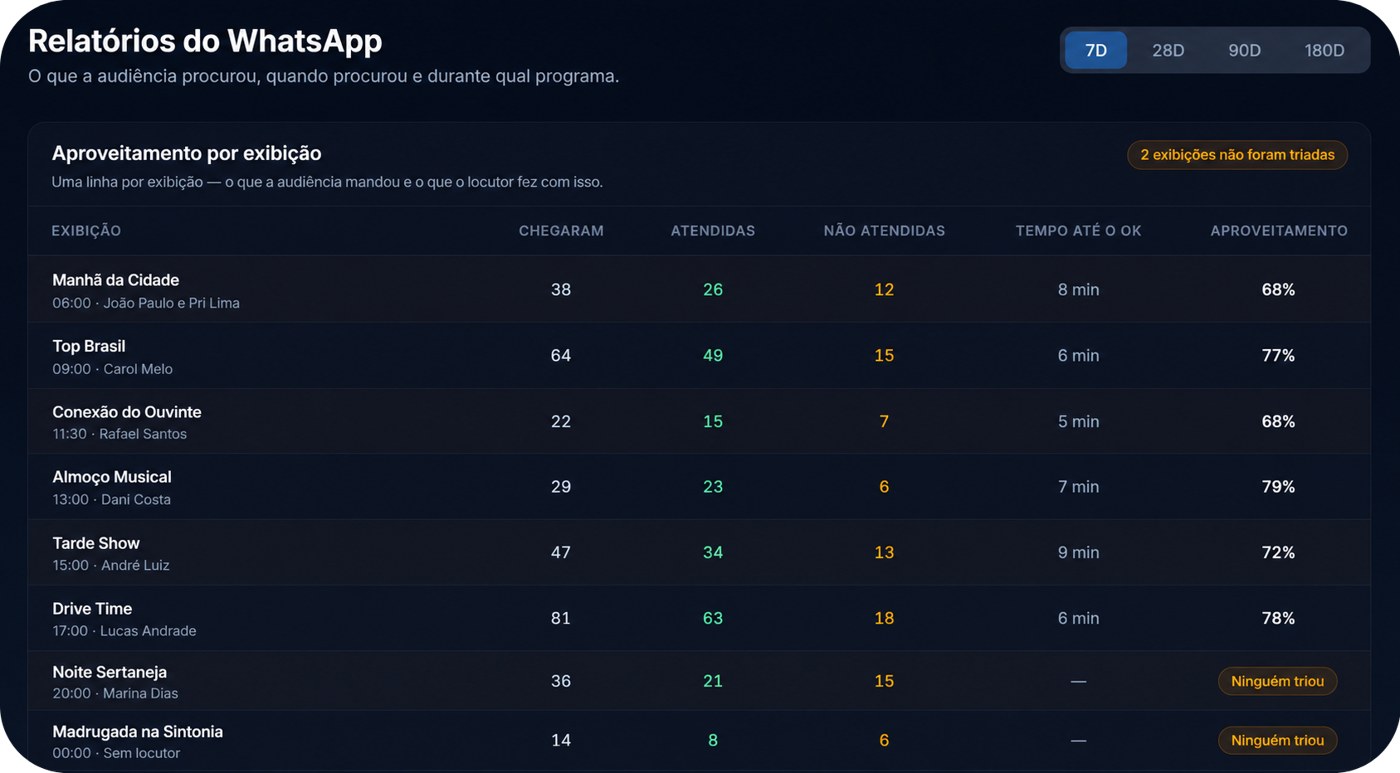Viewport: 1400px width, 773px height.
Task: Choose the 180D time range
Action: point(1324,50)
